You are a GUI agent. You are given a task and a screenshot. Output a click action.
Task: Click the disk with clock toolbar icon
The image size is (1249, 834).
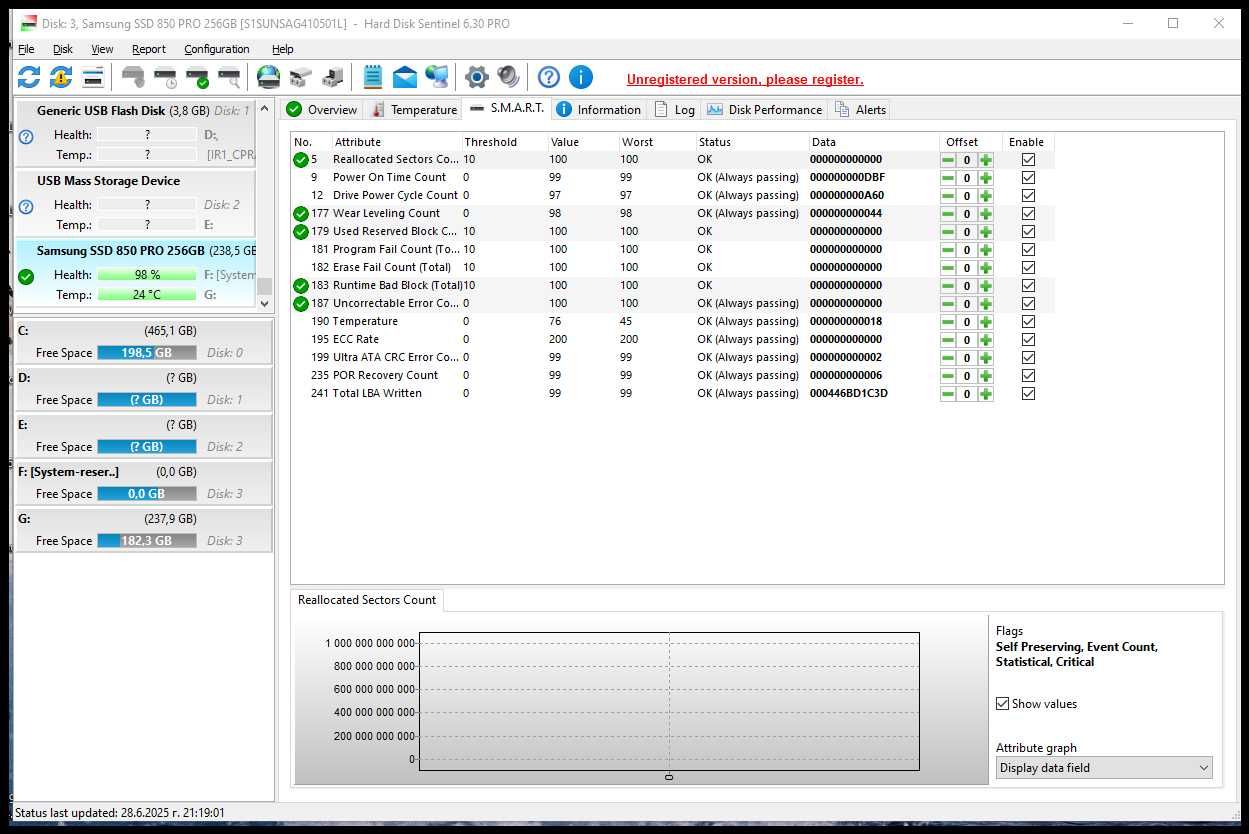pyautogui.click(x=165, y=77)
